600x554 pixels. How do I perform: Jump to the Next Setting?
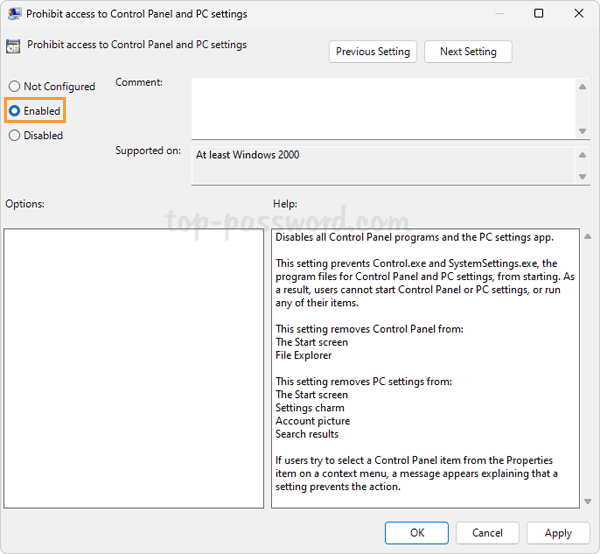(x=467, y=51)
